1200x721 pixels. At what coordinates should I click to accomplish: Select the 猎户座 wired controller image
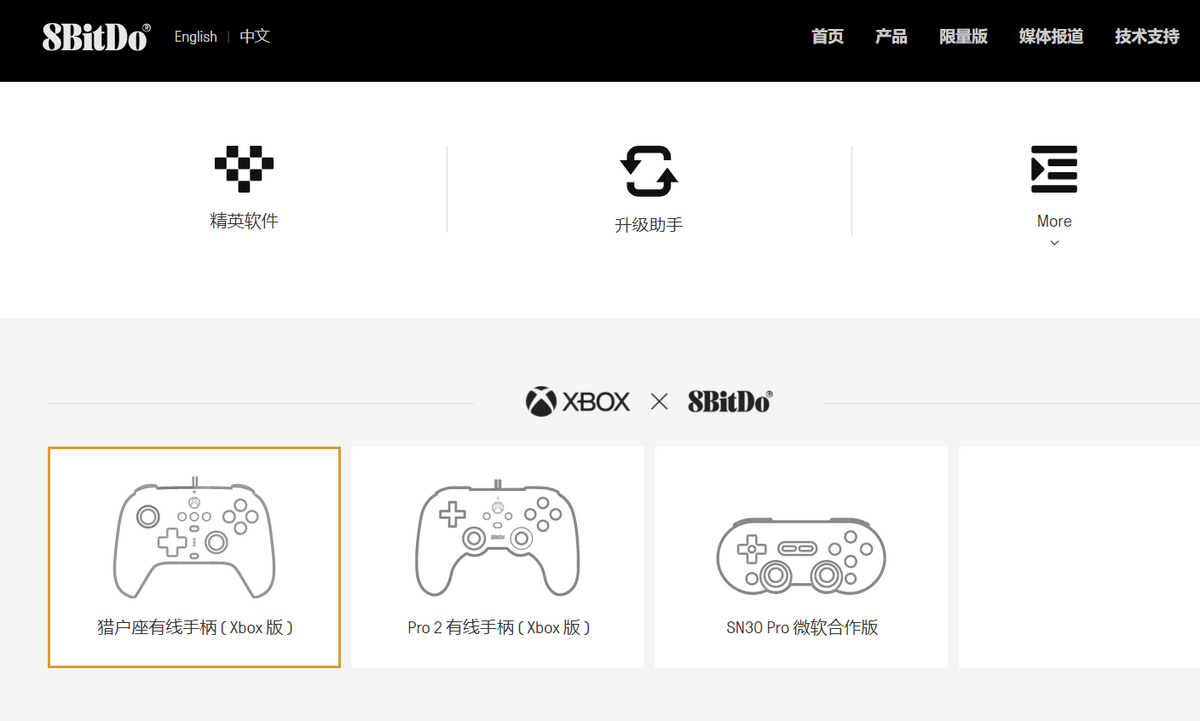[x=194, y=536]
